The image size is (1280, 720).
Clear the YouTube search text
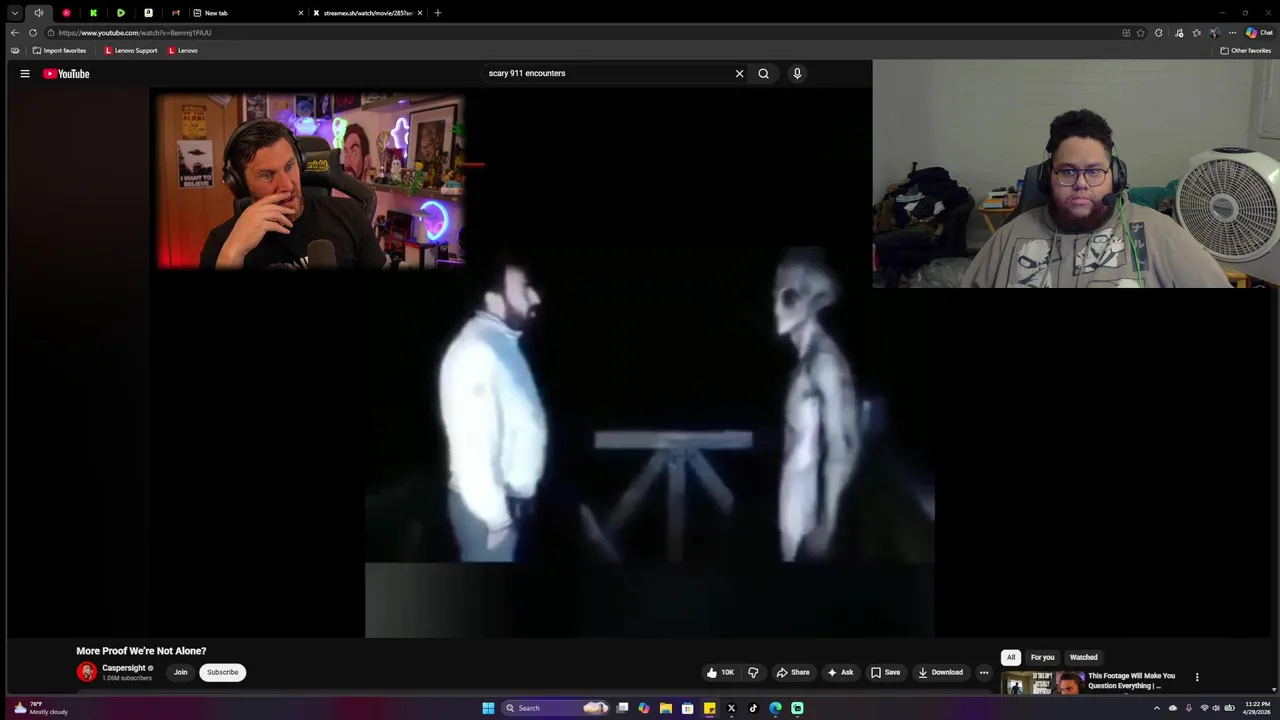(740, 73)
